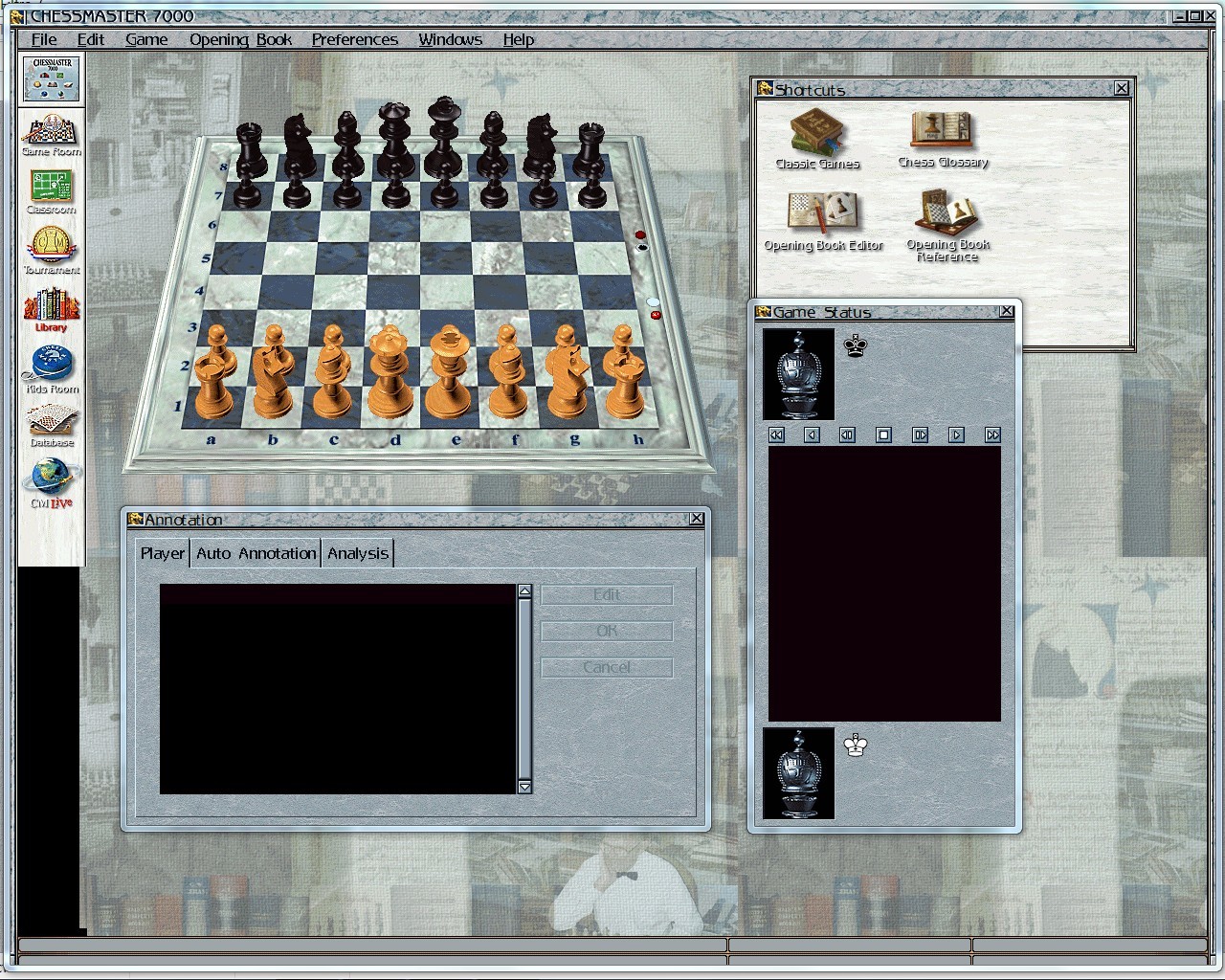Screen dimensions: 1225x980
Task: Open the Edit menu
Action: [91, 39]
